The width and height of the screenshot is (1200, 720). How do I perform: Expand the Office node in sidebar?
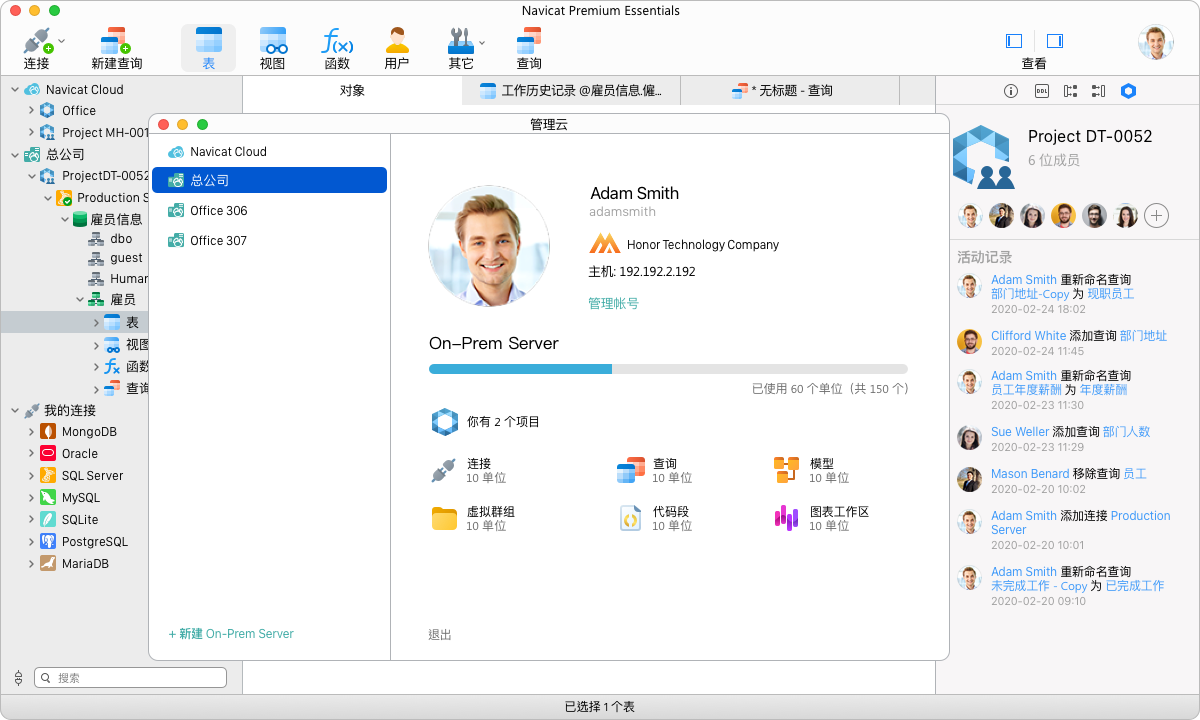tap(31, 111)
